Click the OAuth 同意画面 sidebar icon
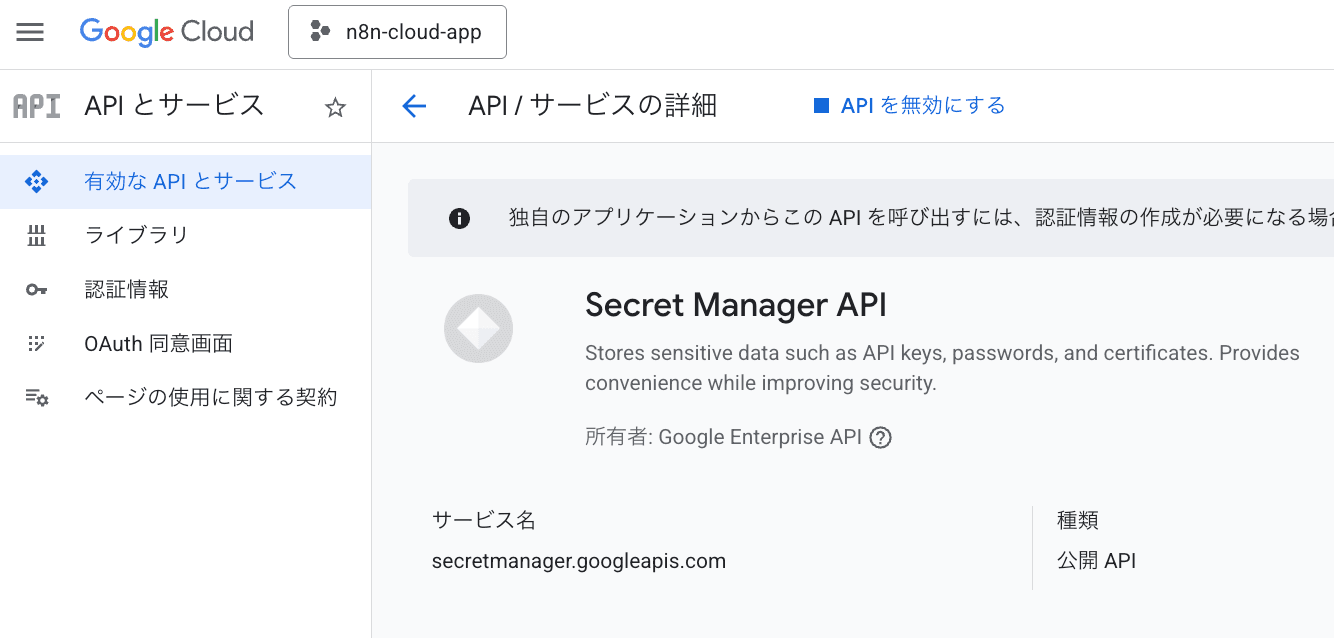 pos(37,344)
